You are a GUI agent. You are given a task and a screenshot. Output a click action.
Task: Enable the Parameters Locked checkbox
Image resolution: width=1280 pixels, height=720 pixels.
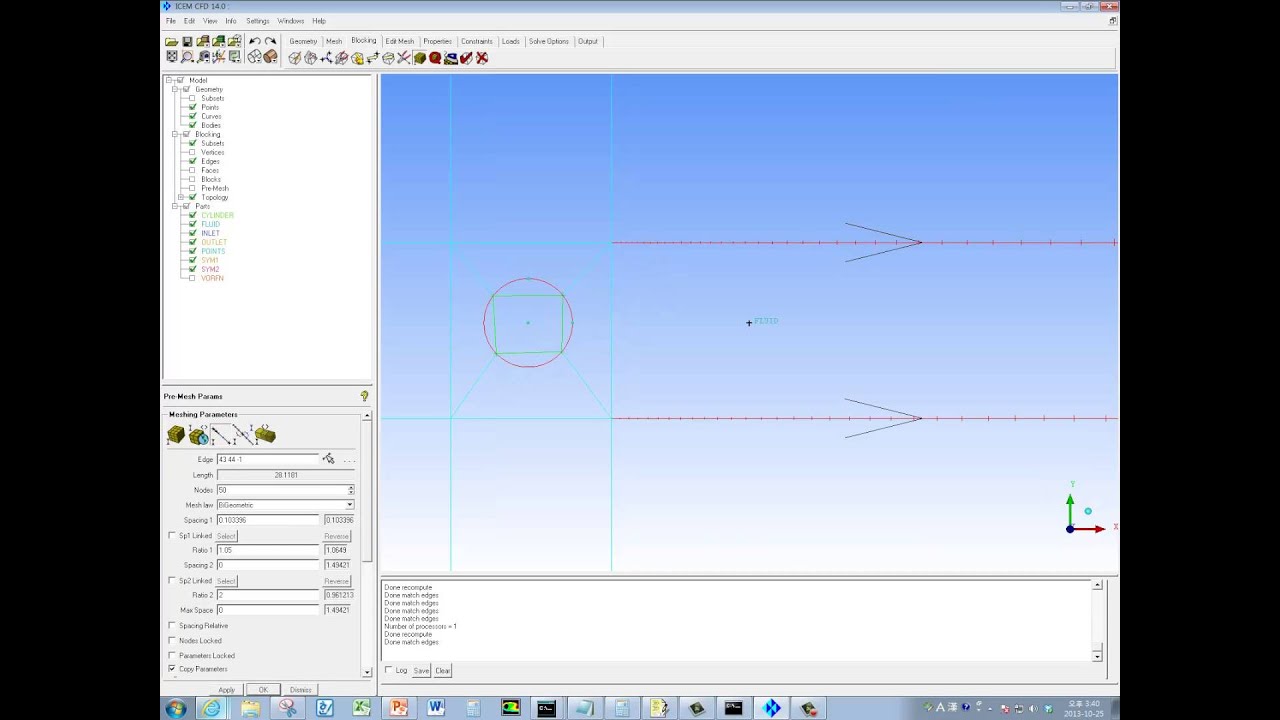click(x=172, y=656)
